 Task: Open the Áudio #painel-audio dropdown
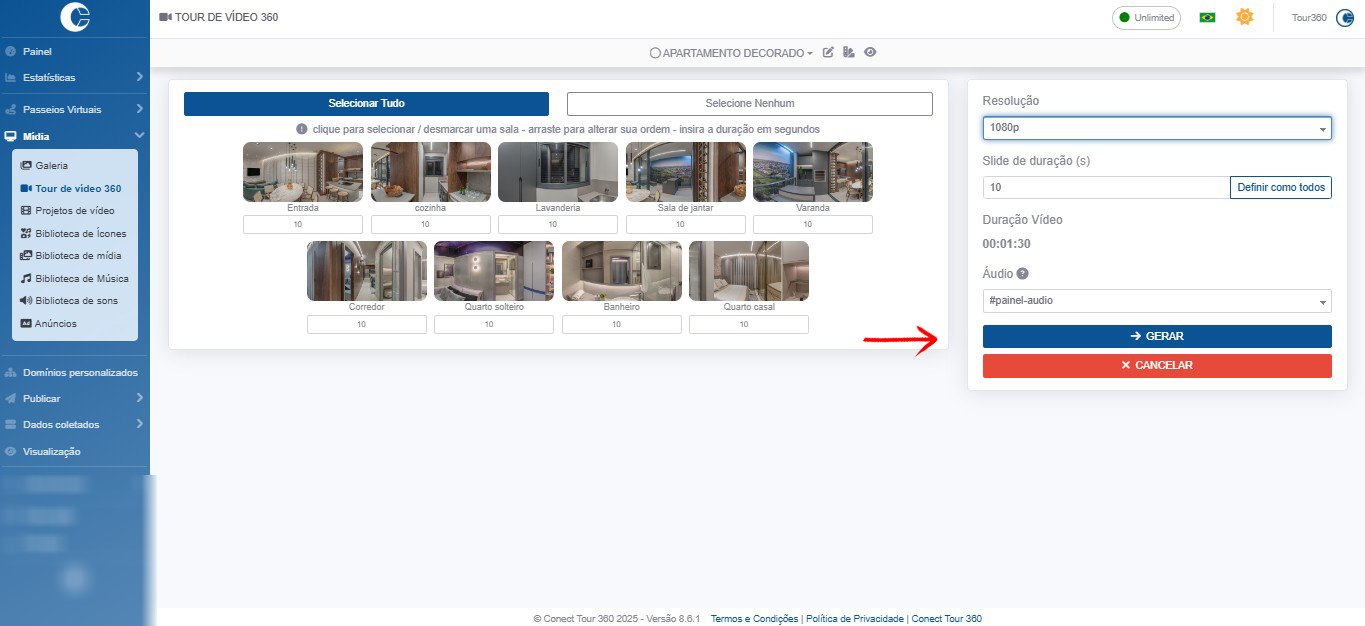point(1156,301)
